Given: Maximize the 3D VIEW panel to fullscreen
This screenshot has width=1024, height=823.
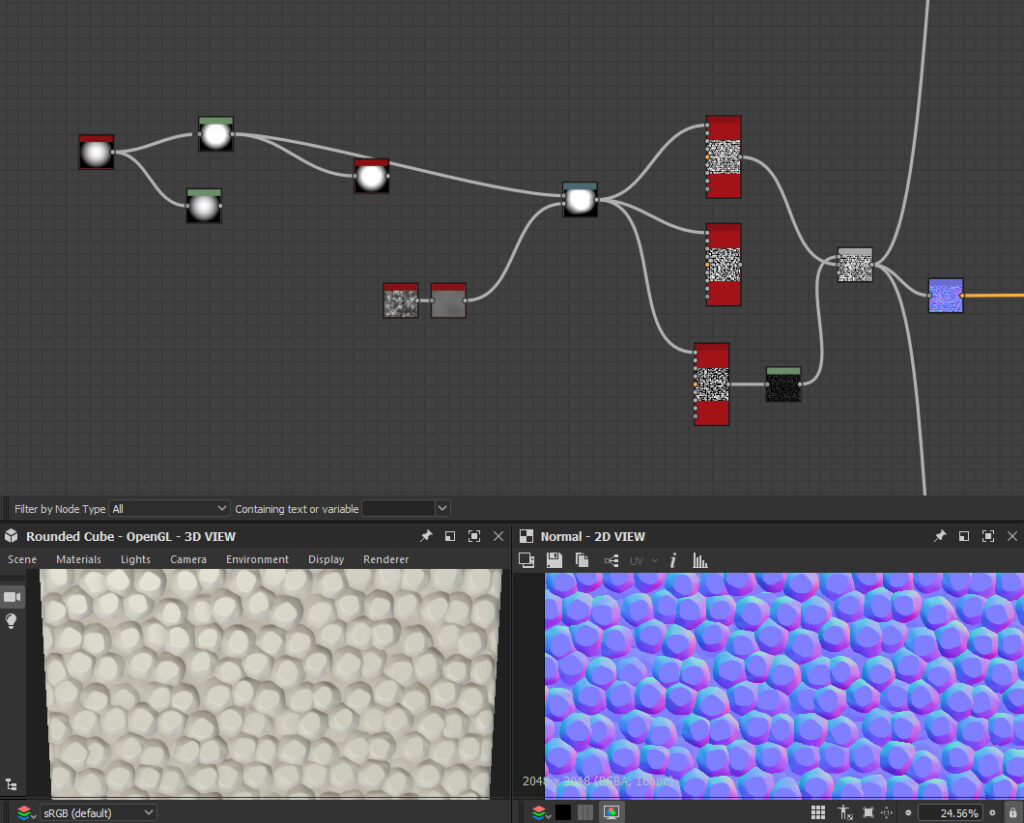Looking at the screenshot, I should (474, 536).
